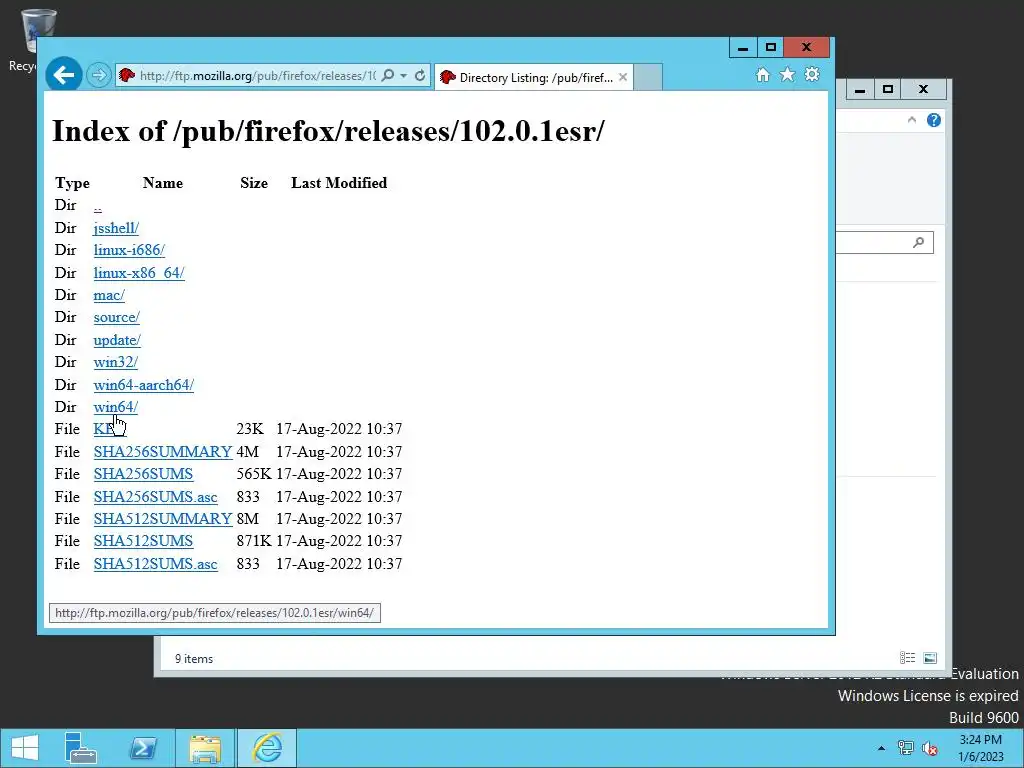
Task: Open the SHA256SUMS.asc file link
Action: (155, 497)
